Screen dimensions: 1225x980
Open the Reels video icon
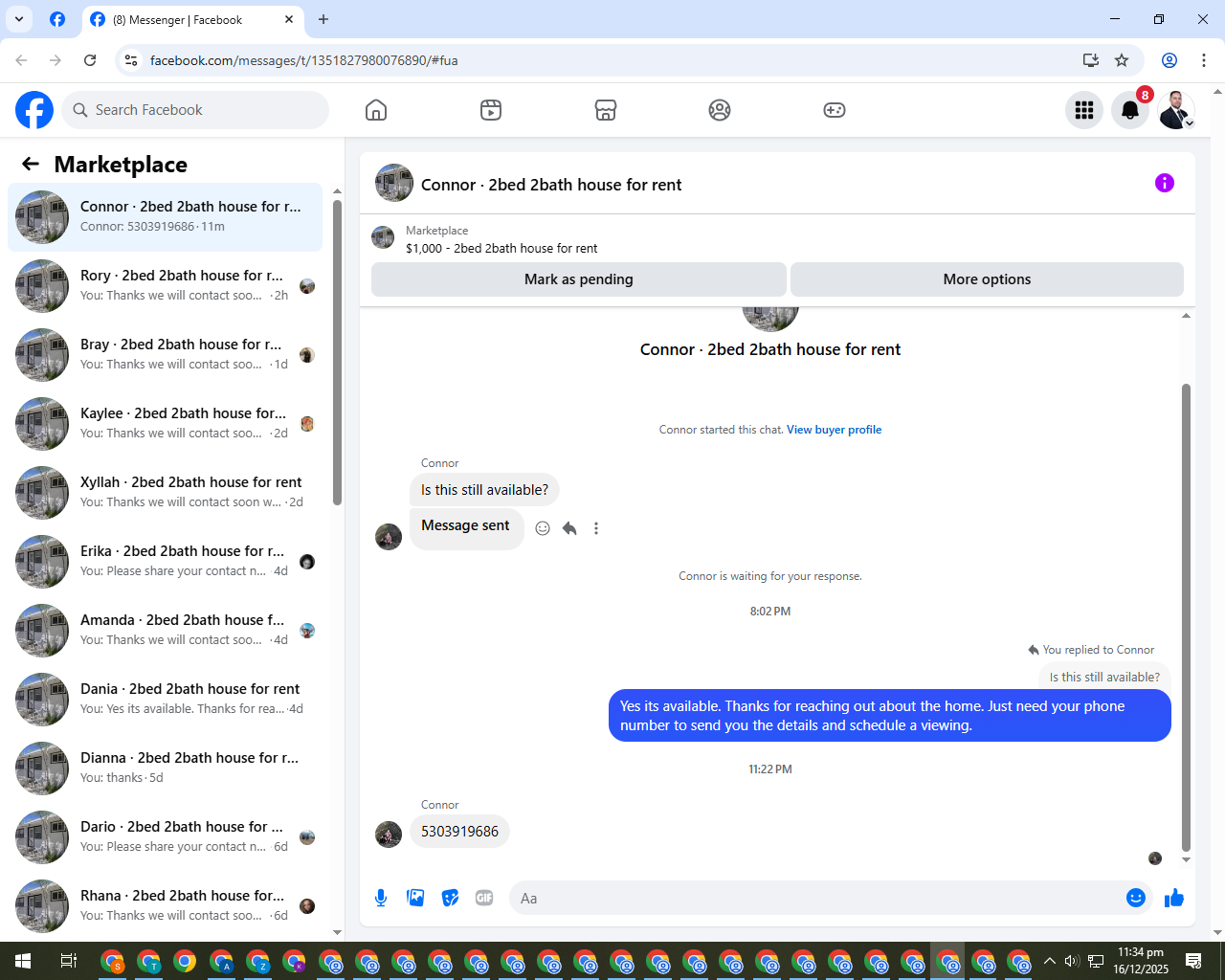[x=491, y=110]
